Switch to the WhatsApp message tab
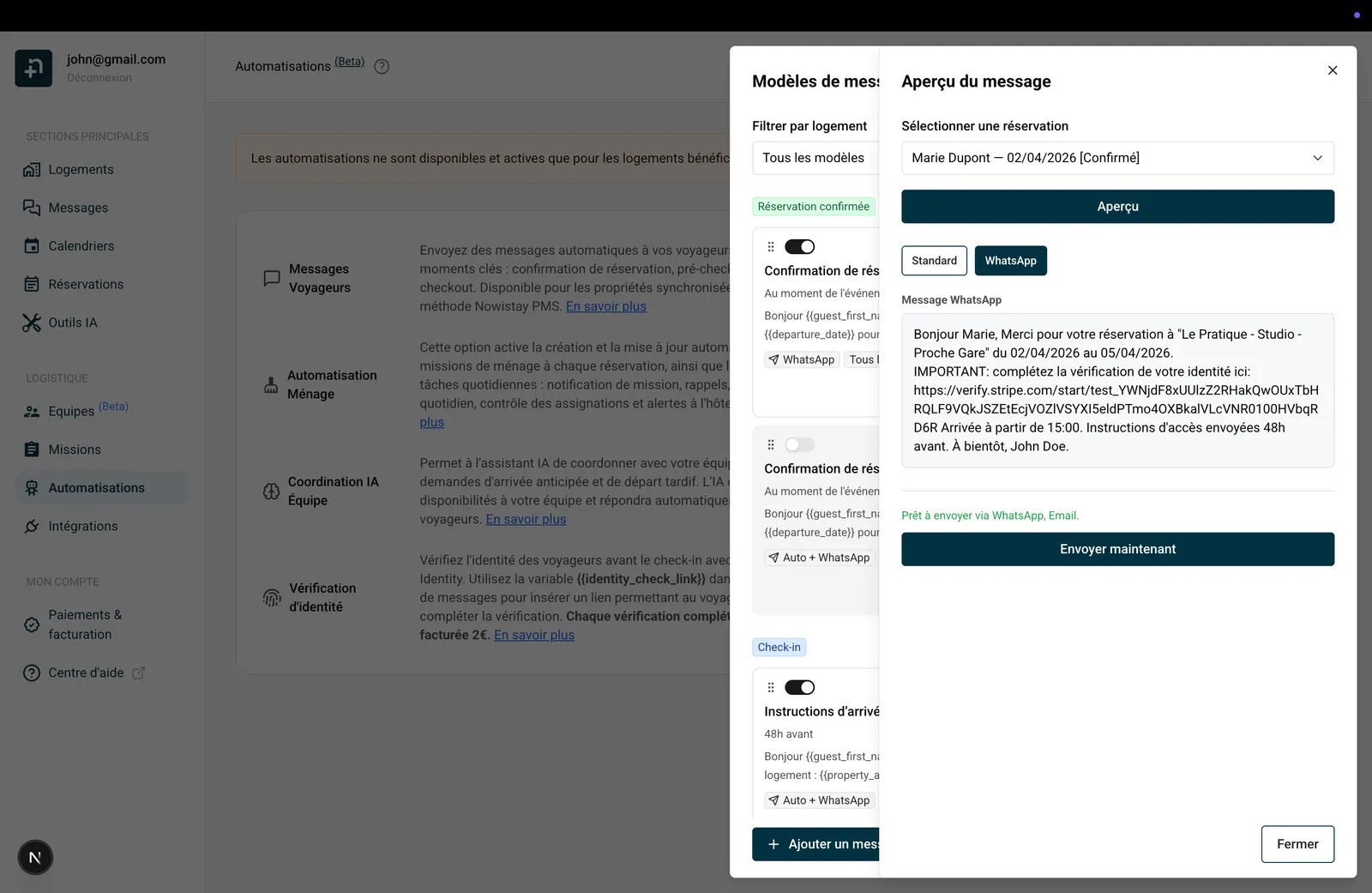 tap(1010, 261)
